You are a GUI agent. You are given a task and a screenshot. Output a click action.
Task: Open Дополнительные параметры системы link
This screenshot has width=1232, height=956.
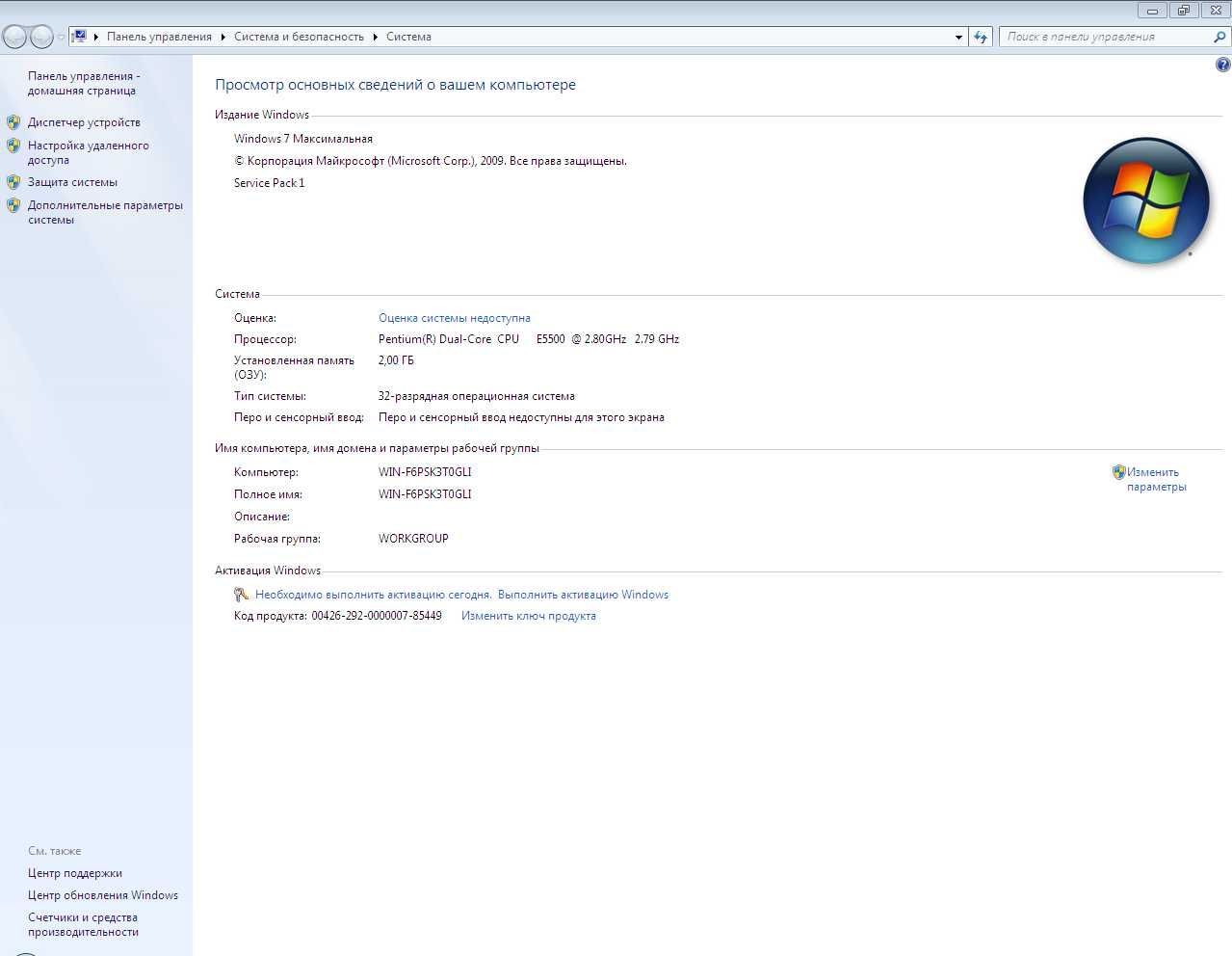click(105, 212)
